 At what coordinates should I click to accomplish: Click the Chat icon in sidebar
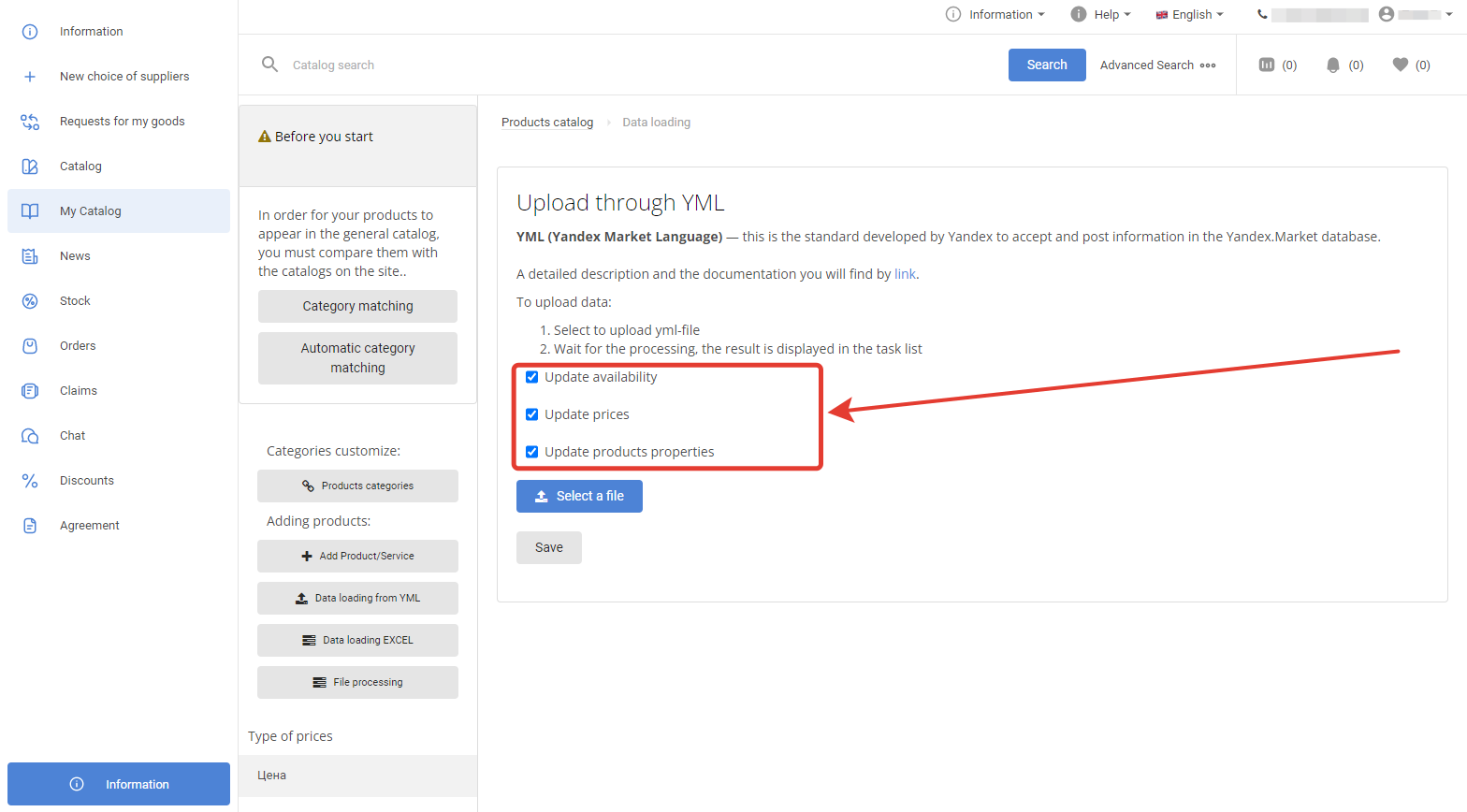click(x=30, y=436)
